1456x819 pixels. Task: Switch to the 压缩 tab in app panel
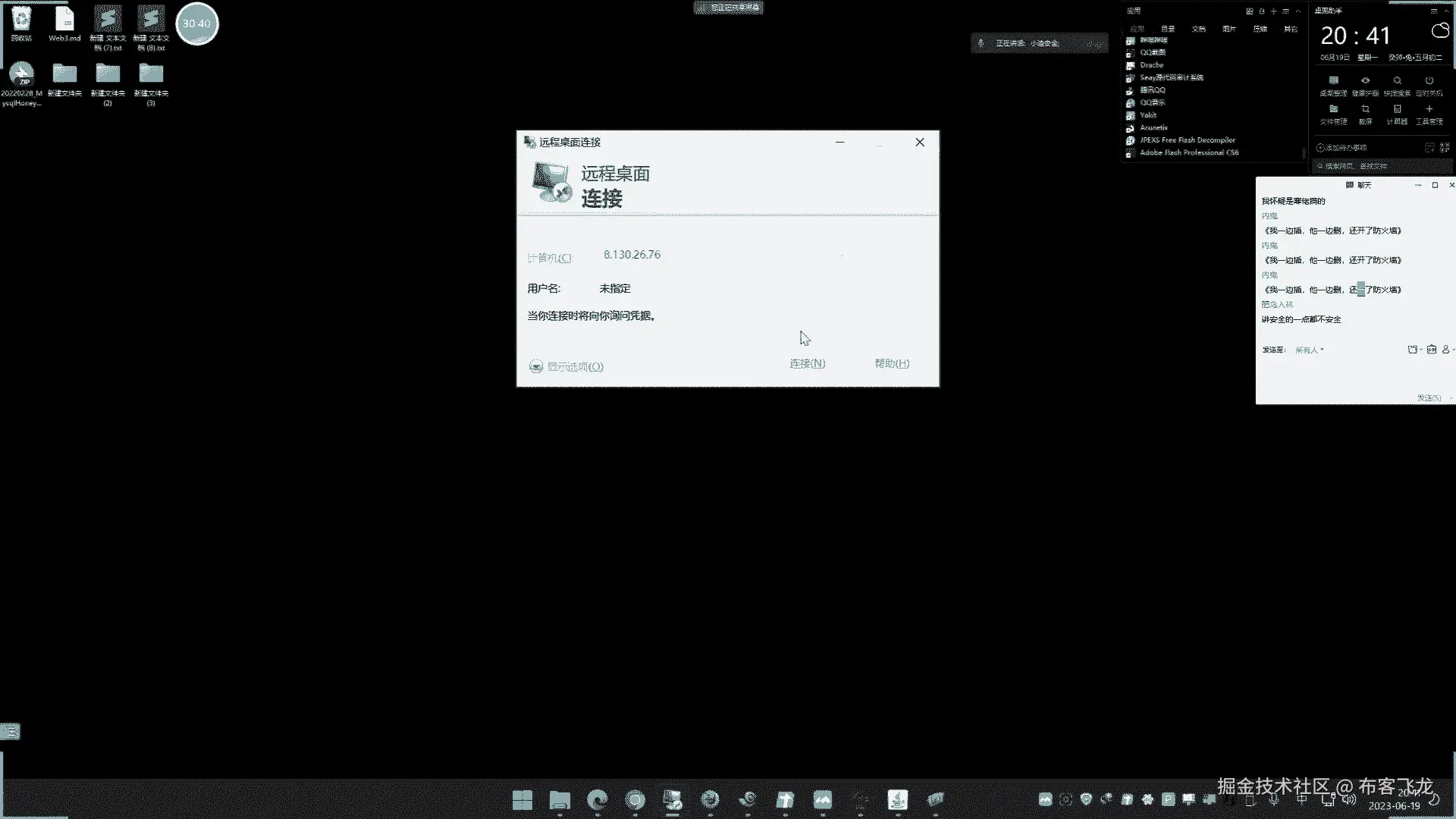coord(1260,29)
